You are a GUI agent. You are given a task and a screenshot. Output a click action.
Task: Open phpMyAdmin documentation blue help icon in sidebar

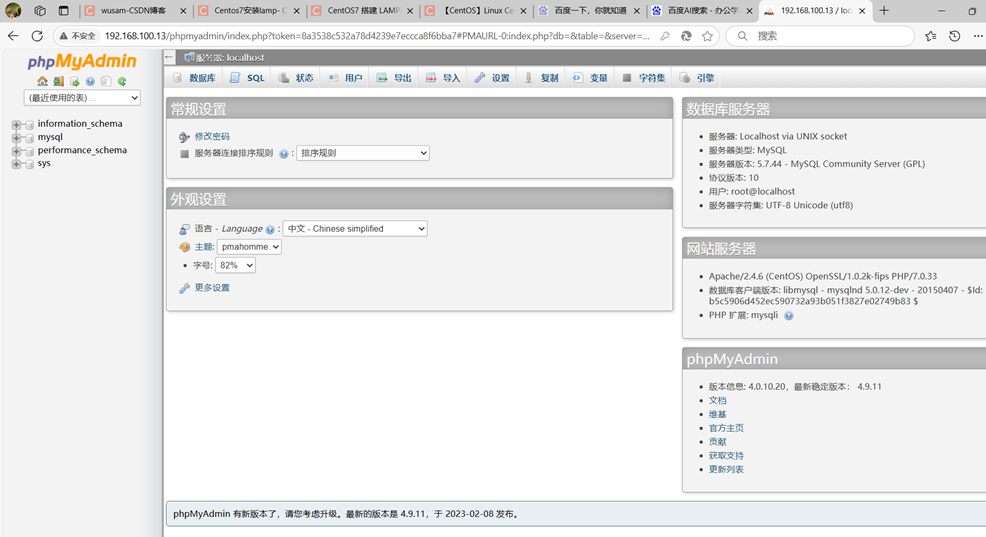[x=91, y=81]
